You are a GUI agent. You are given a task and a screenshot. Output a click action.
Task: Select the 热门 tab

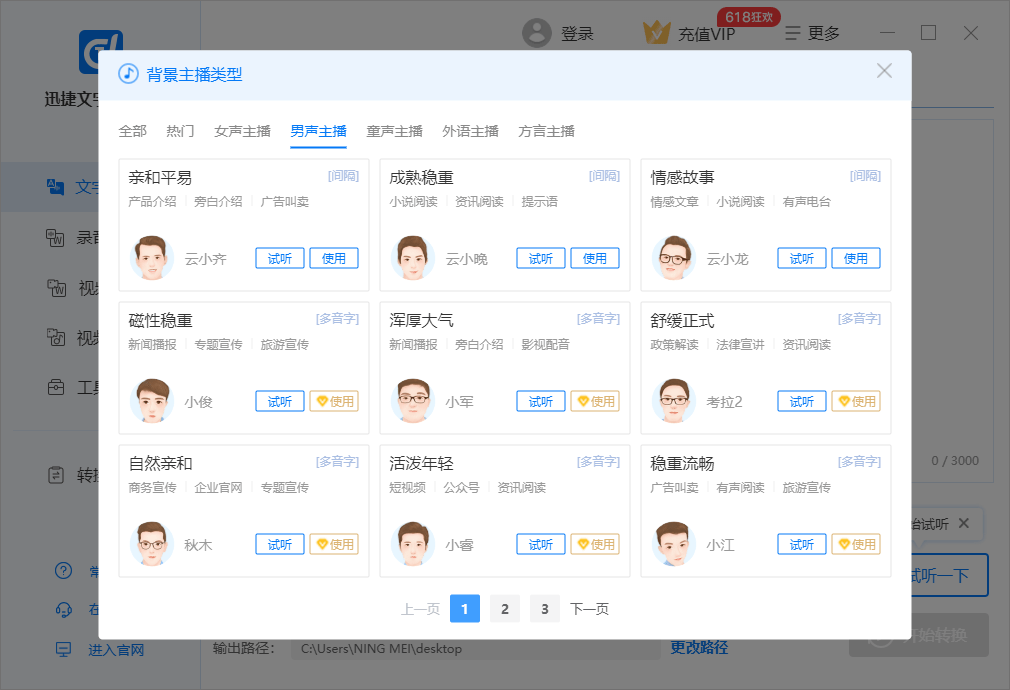180,131
